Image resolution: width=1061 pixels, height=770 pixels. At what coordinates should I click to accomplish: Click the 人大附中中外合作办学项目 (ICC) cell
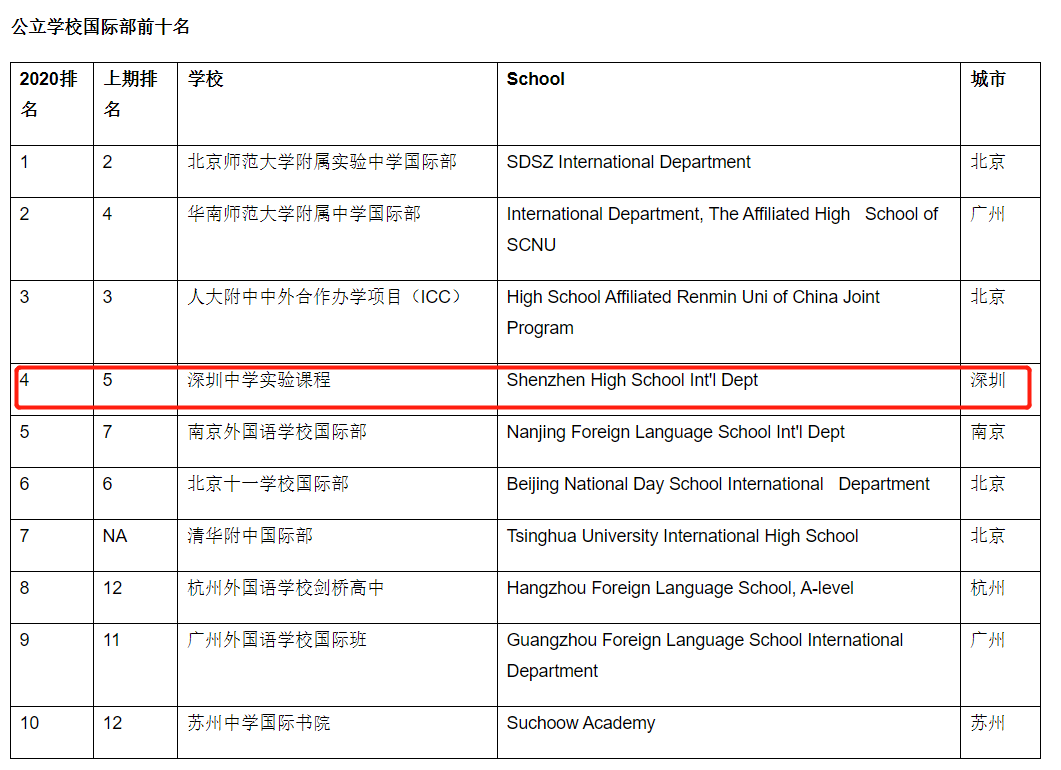click(x=326, y=297)
